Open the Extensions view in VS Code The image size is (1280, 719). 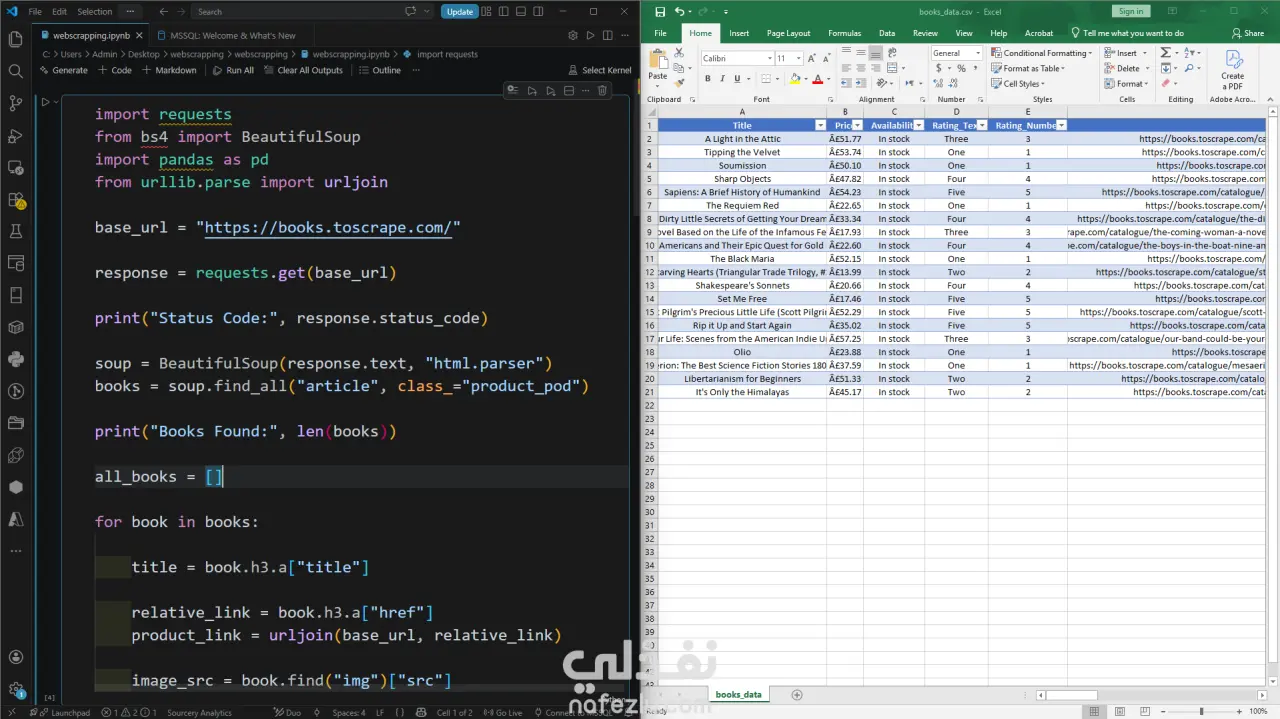point(15,200)
